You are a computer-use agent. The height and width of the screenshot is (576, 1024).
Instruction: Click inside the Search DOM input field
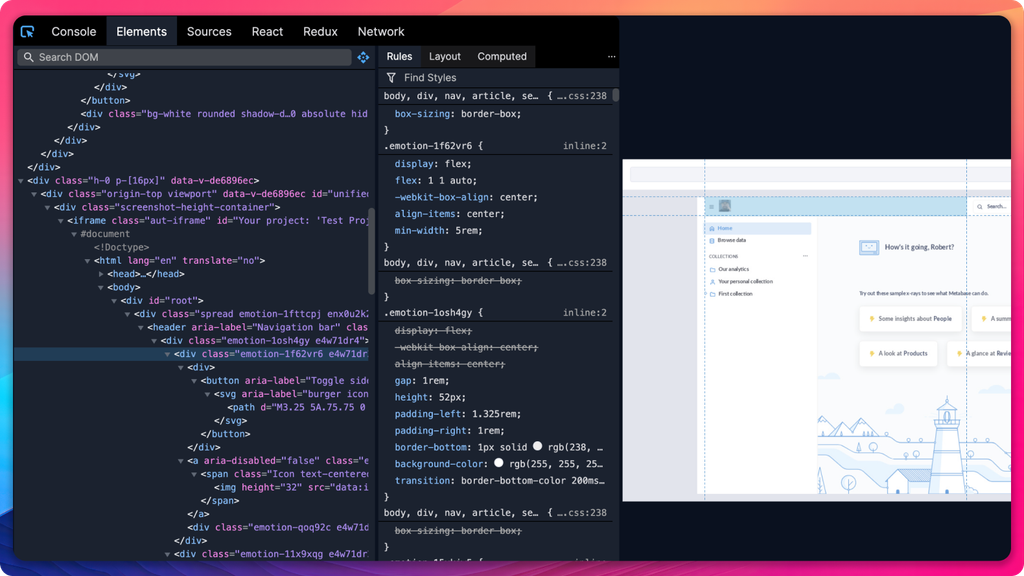[150, 57]
